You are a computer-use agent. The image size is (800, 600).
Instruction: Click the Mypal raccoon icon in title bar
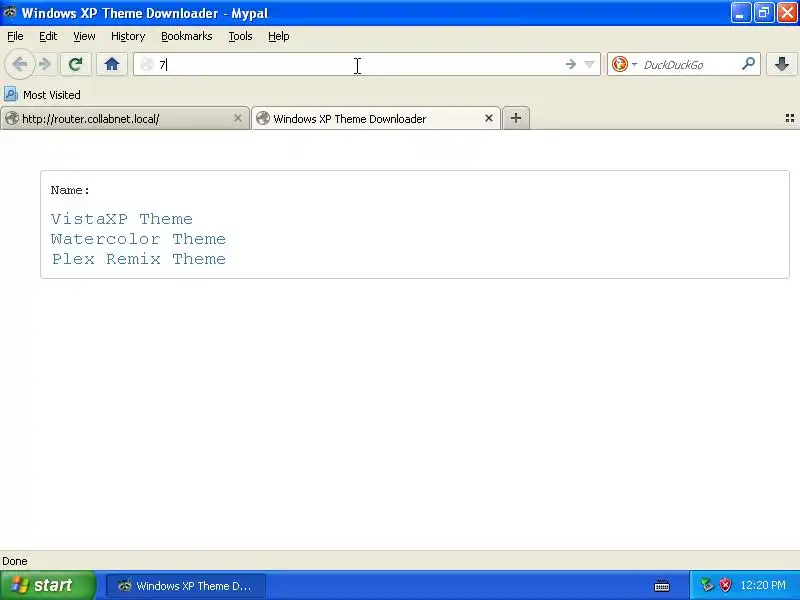point(10,12)
